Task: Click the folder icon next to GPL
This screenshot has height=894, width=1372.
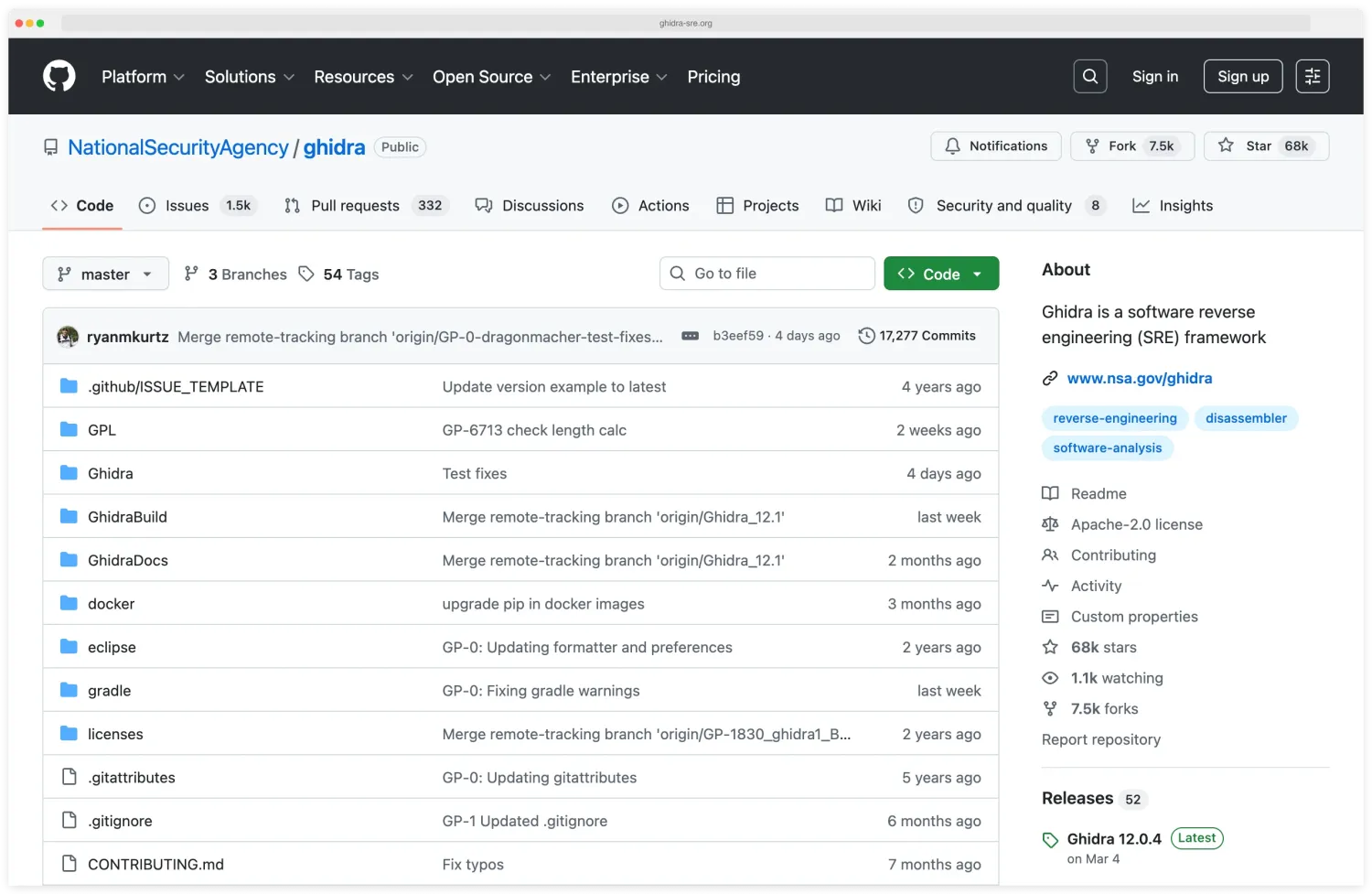Action: [x=69, y=429]
